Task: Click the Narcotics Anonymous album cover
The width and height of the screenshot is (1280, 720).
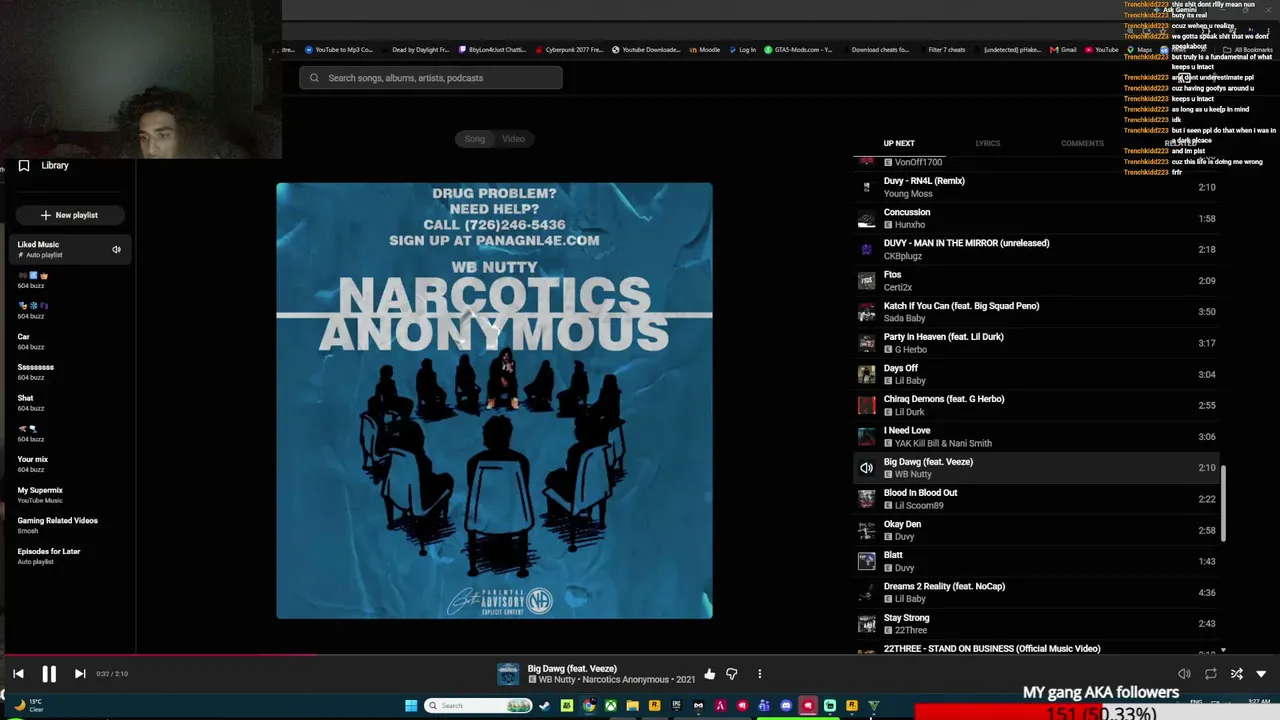Action: point(495,401)
